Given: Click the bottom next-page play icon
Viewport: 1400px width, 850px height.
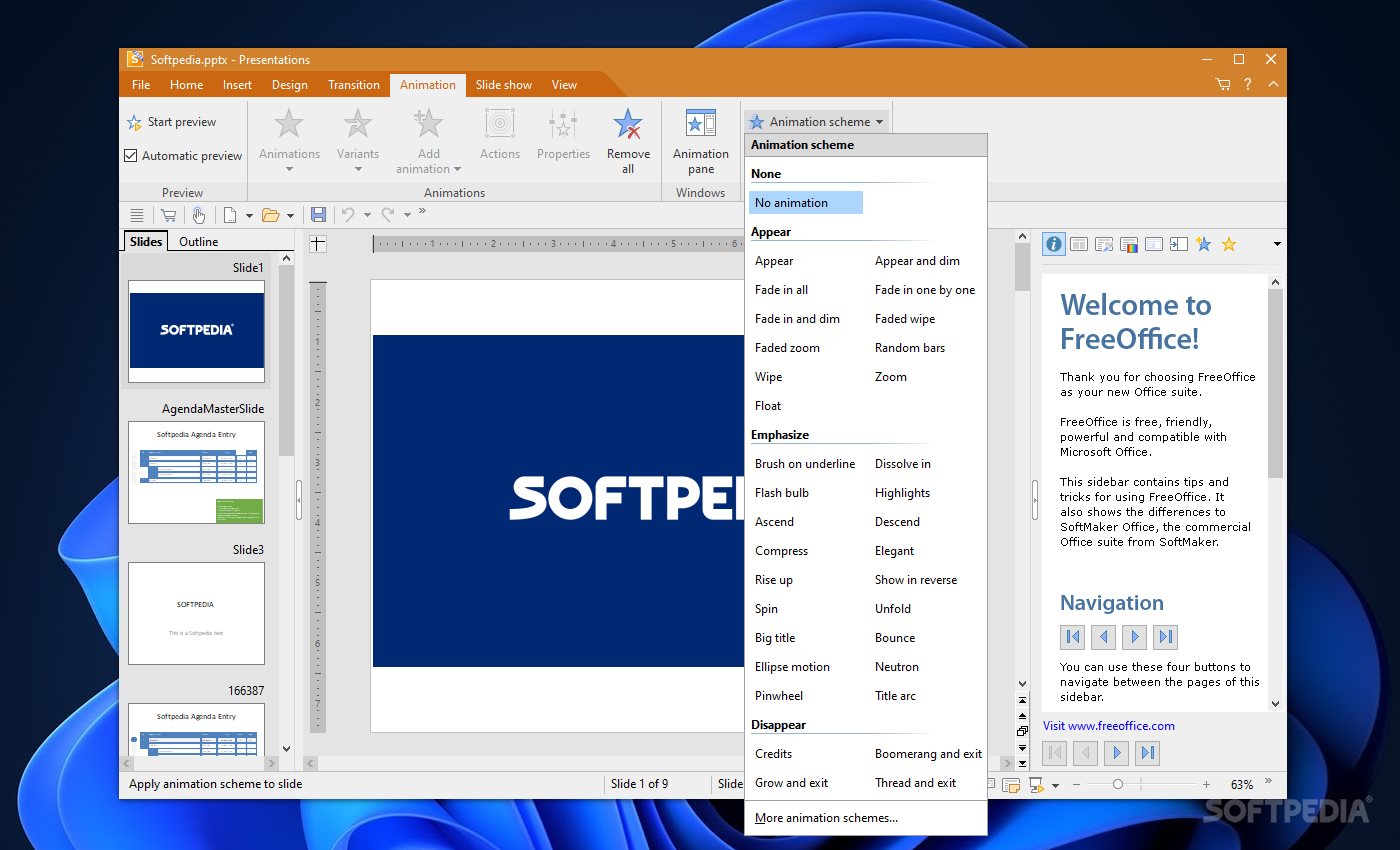Looking at the screenshot, I should click(x=1117, y=753).
